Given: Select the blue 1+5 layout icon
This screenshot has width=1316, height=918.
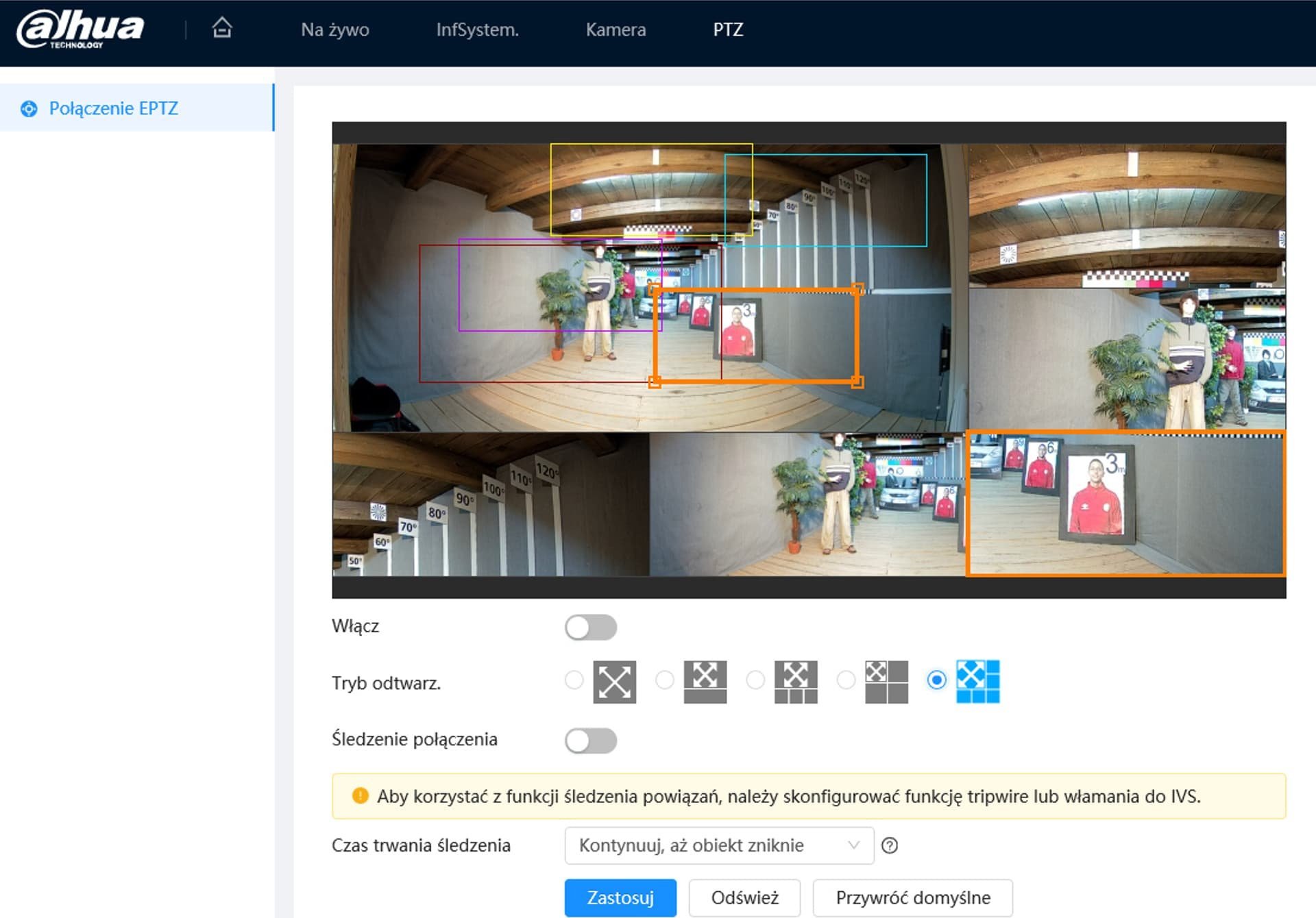Looking at the screenshot, I should (977, 682).
